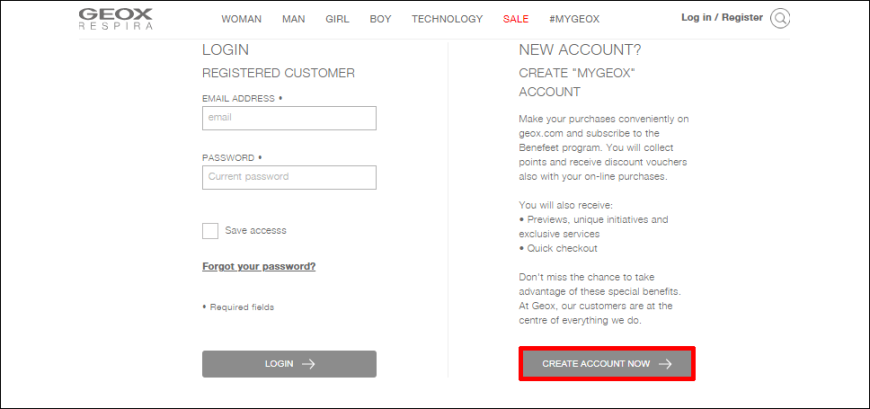Visit the #MYGEOX page
870x409 pixels.
tap(574, 19)
